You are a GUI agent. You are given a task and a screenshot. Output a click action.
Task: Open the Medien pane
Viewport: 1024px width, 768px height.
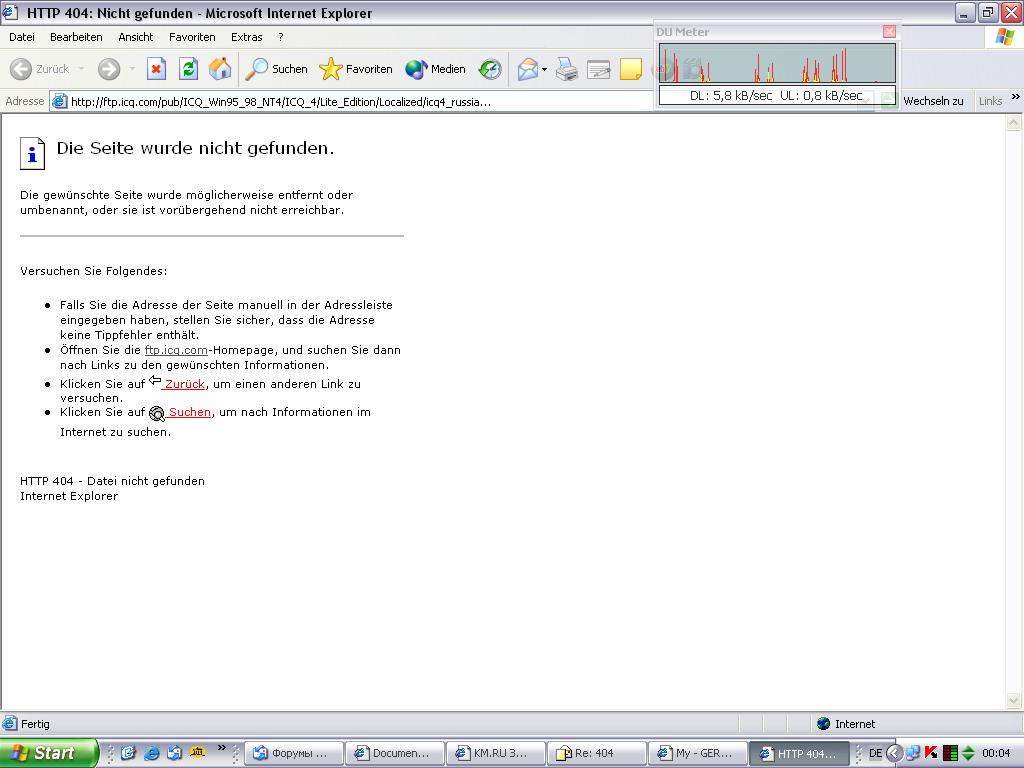coord(435,69)
